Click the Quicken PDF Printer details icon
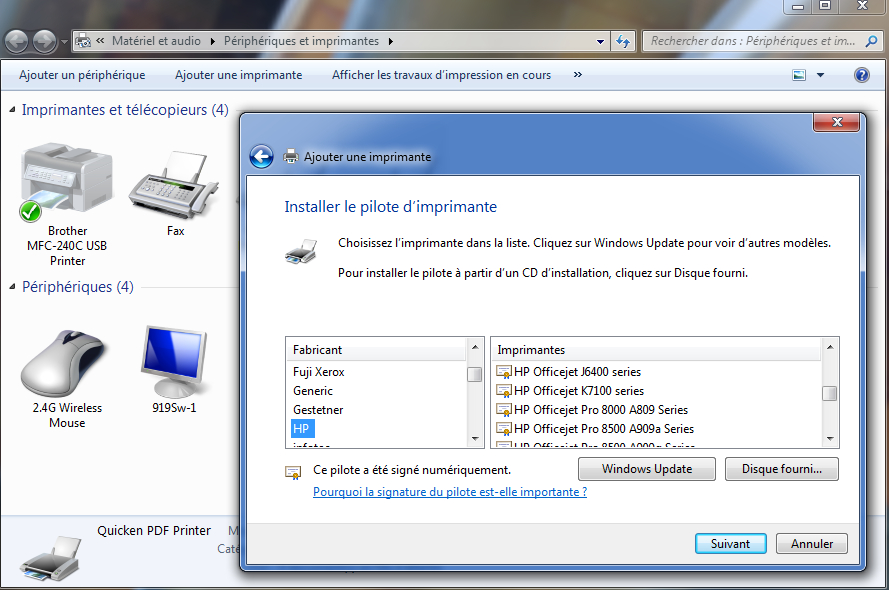The image size is (889, 590). [50, 559]
